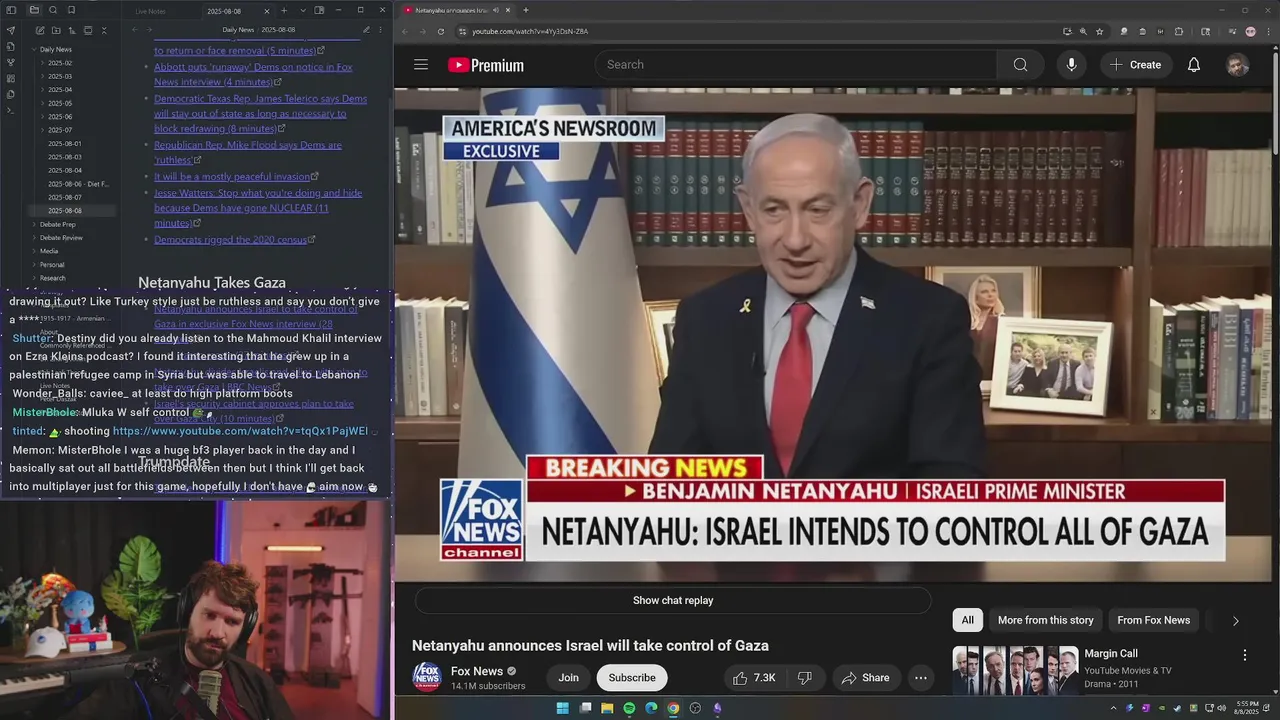Image resolution: width=1280 pixels, height=720 pixels.
Task: Select the From Fox News chip
Action: (1153, 620)
